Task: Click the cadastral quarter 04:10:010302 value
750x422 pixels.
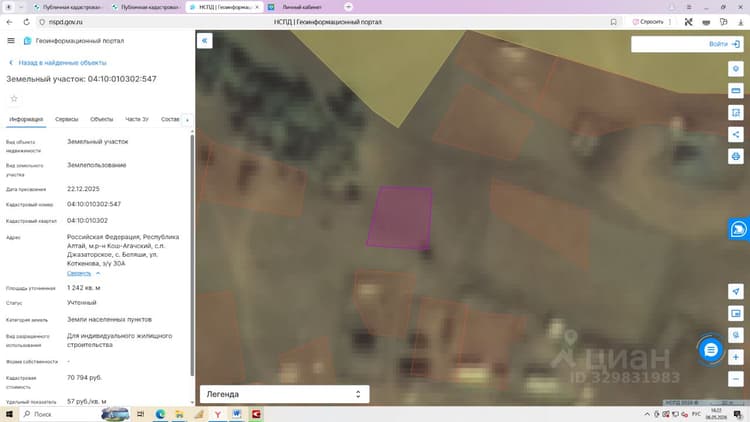Action: [x=87, y=221]
